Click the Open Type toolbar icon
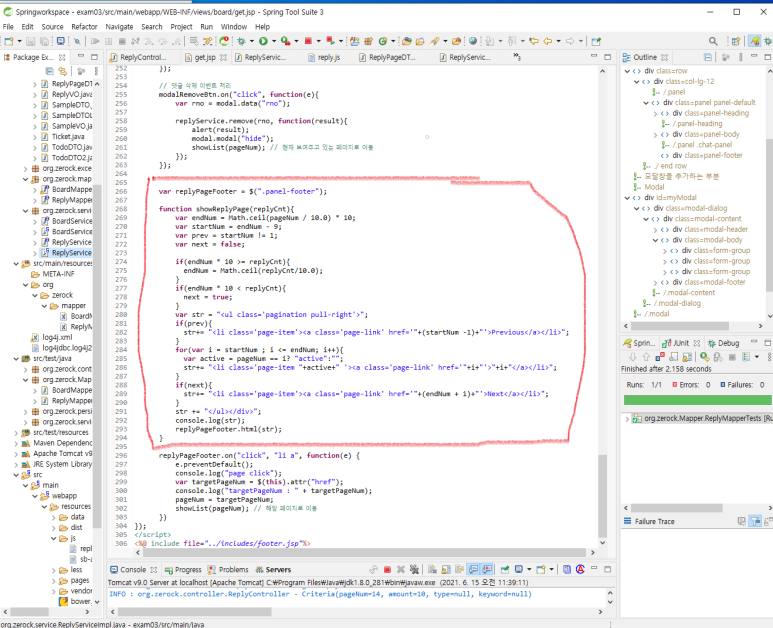Viewport: 773px width, 628px height. [406, 41]
